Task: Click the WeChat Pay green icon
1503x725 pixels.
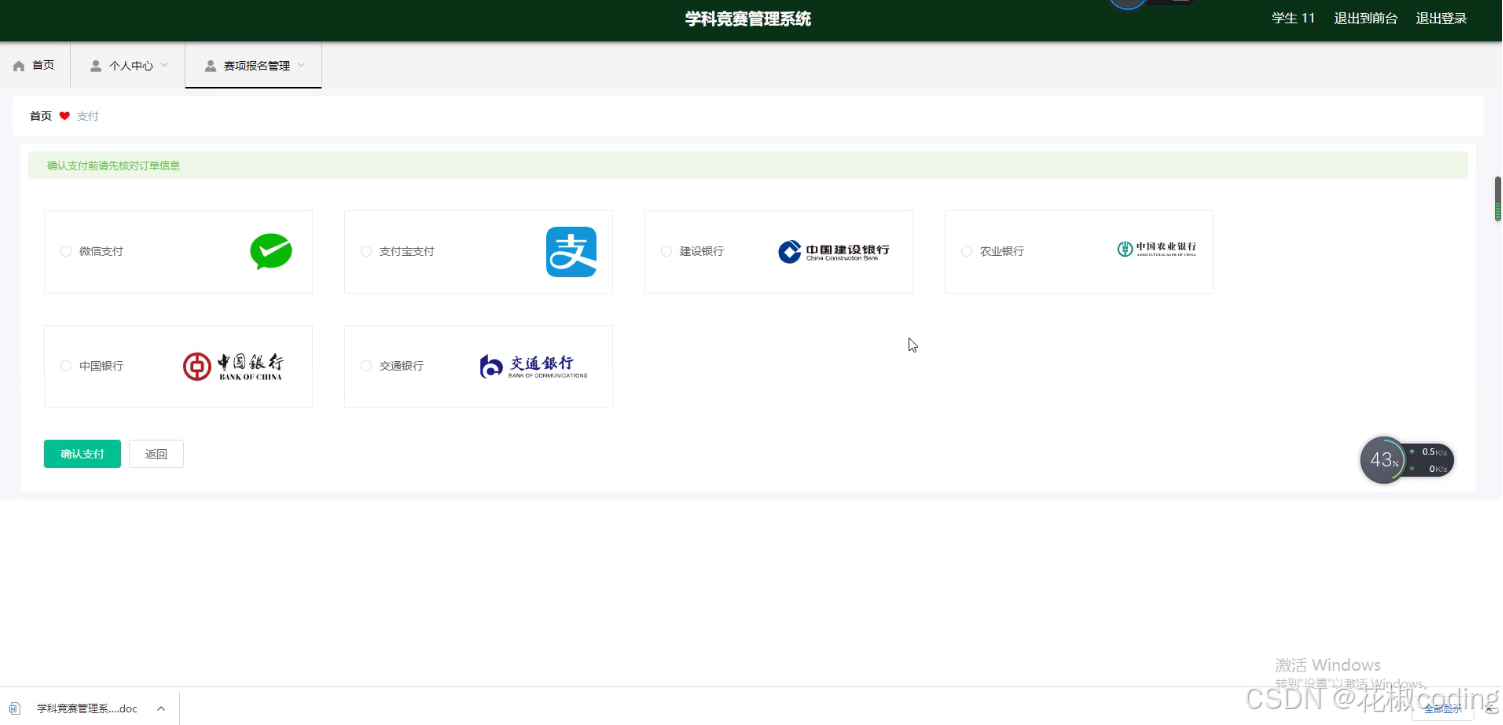Action: 271,251
